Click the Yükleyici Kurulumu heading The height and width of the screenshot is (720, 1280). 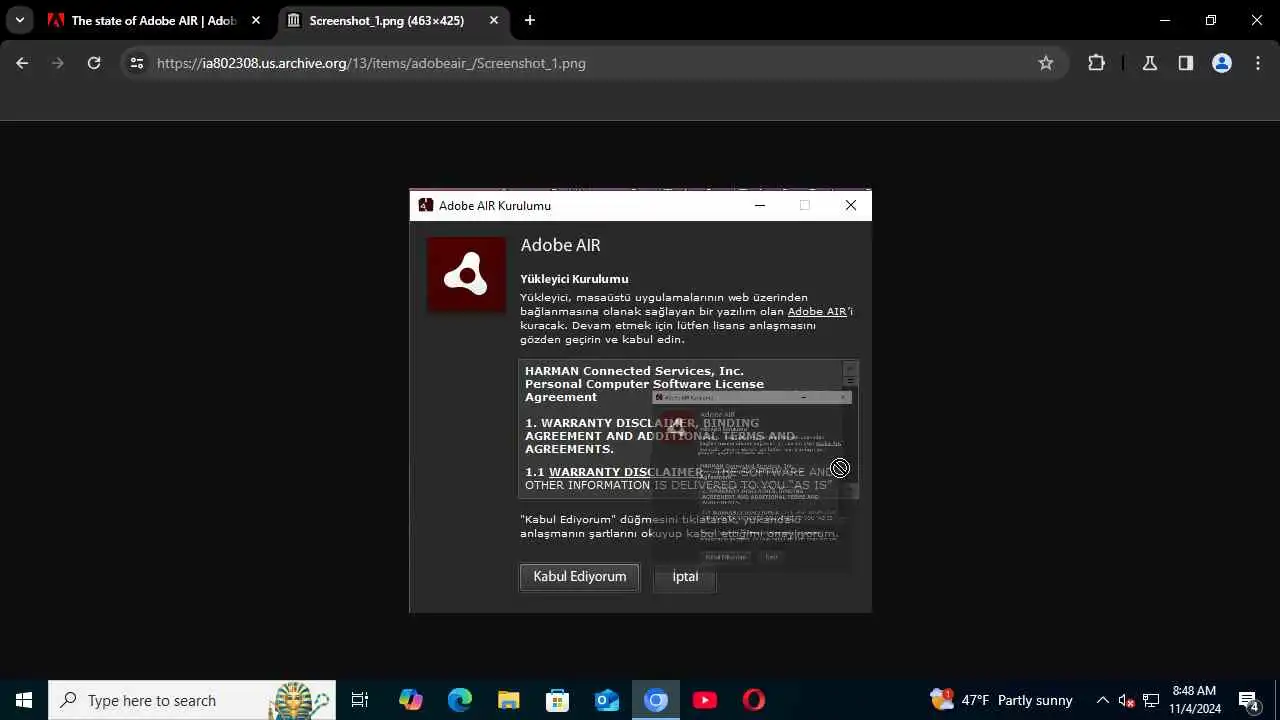574,279
